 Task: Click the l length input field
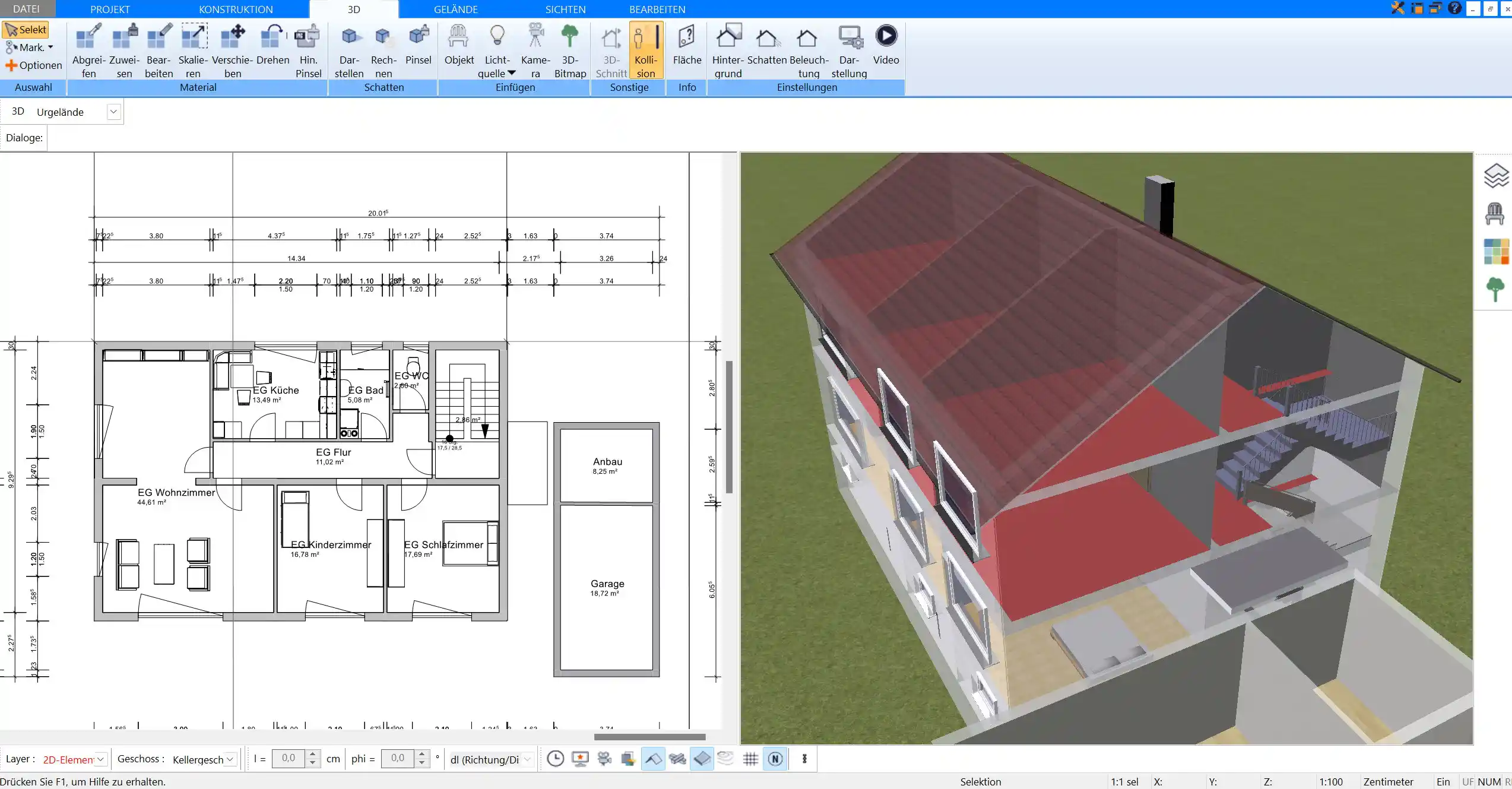(x=289, y=758)
